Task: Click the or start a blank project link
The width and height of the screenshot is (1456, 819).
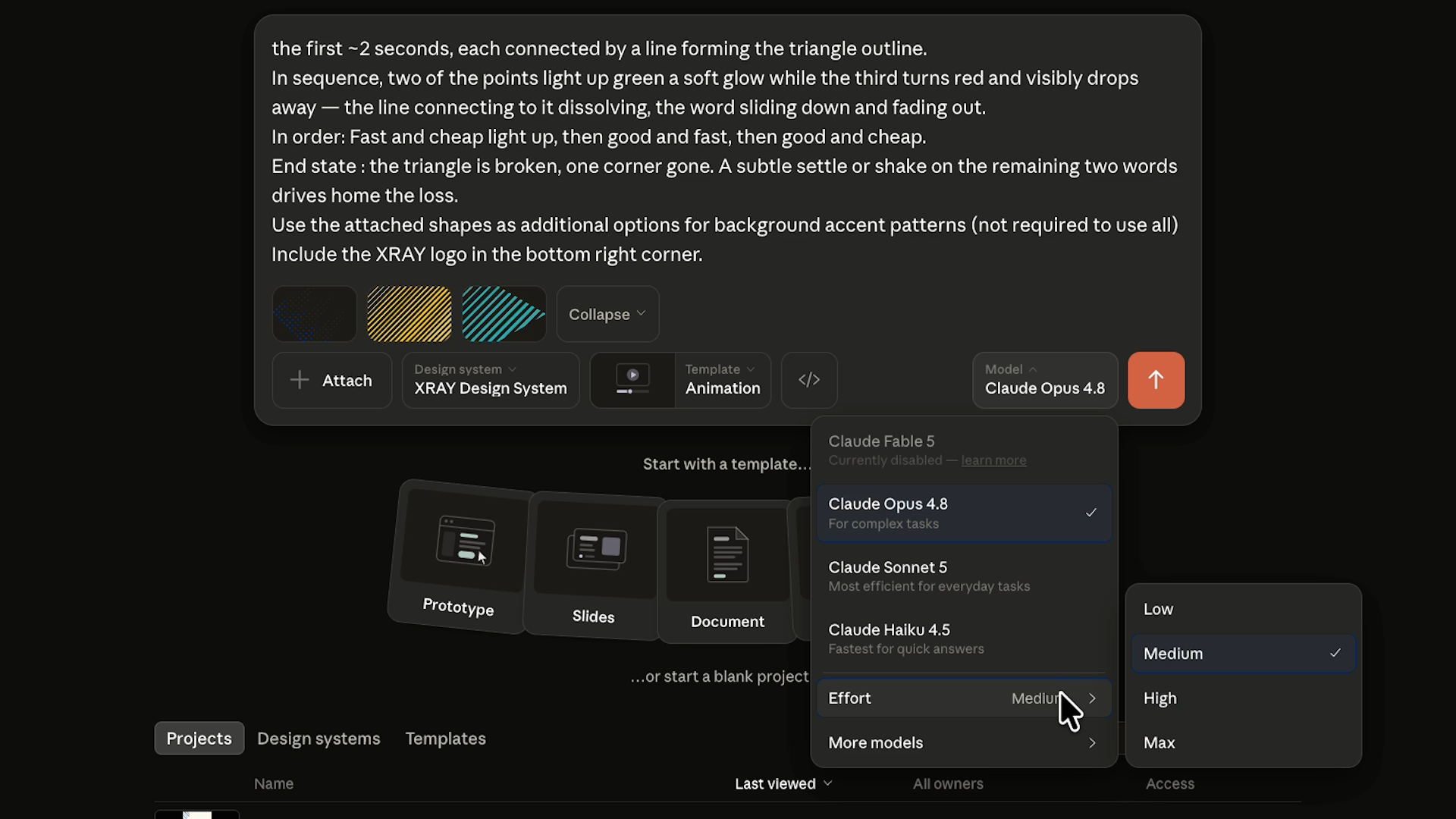Action: (x=720, y=676)
